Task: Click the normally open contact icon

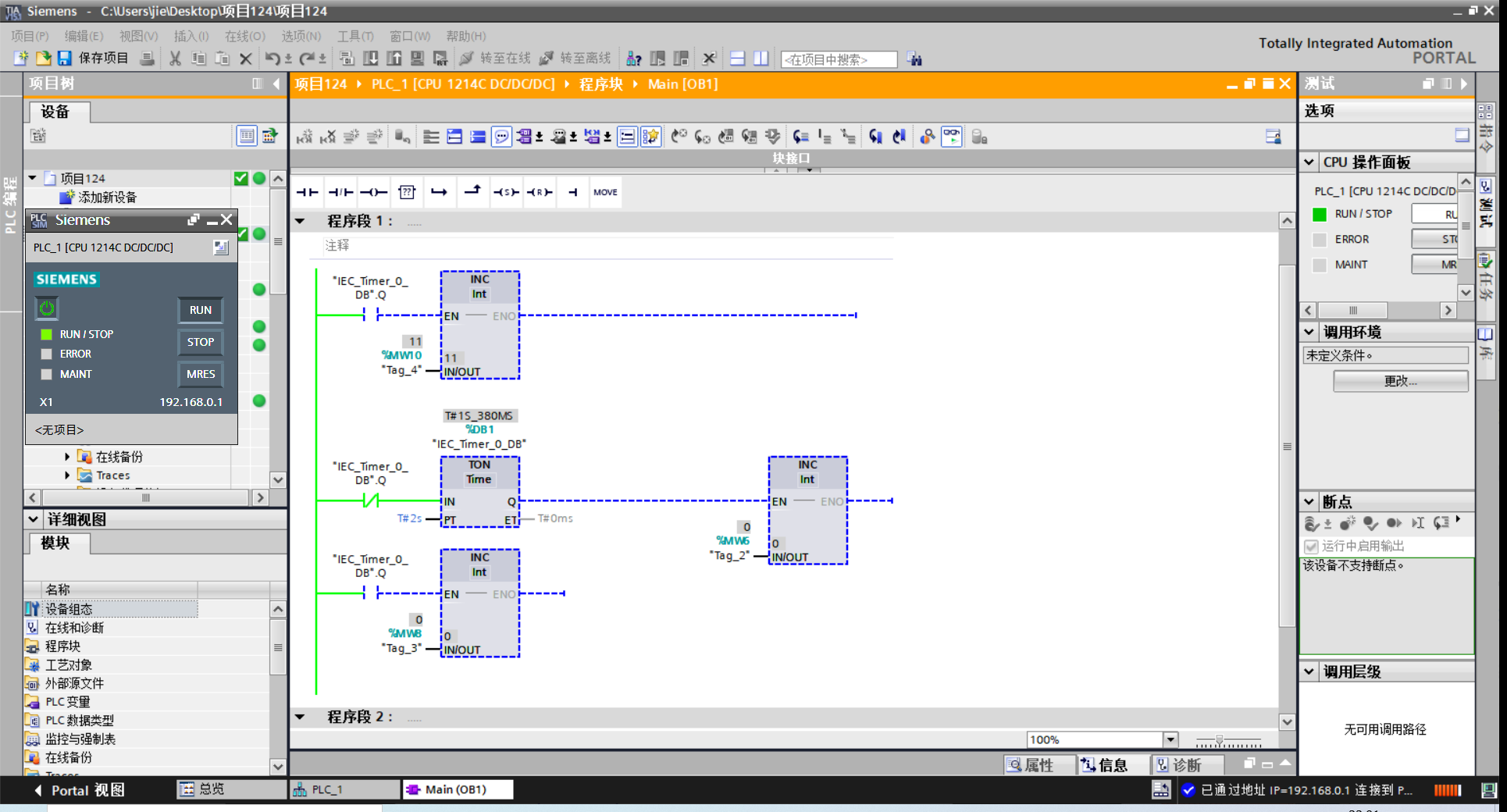Action: pos(307,192)
